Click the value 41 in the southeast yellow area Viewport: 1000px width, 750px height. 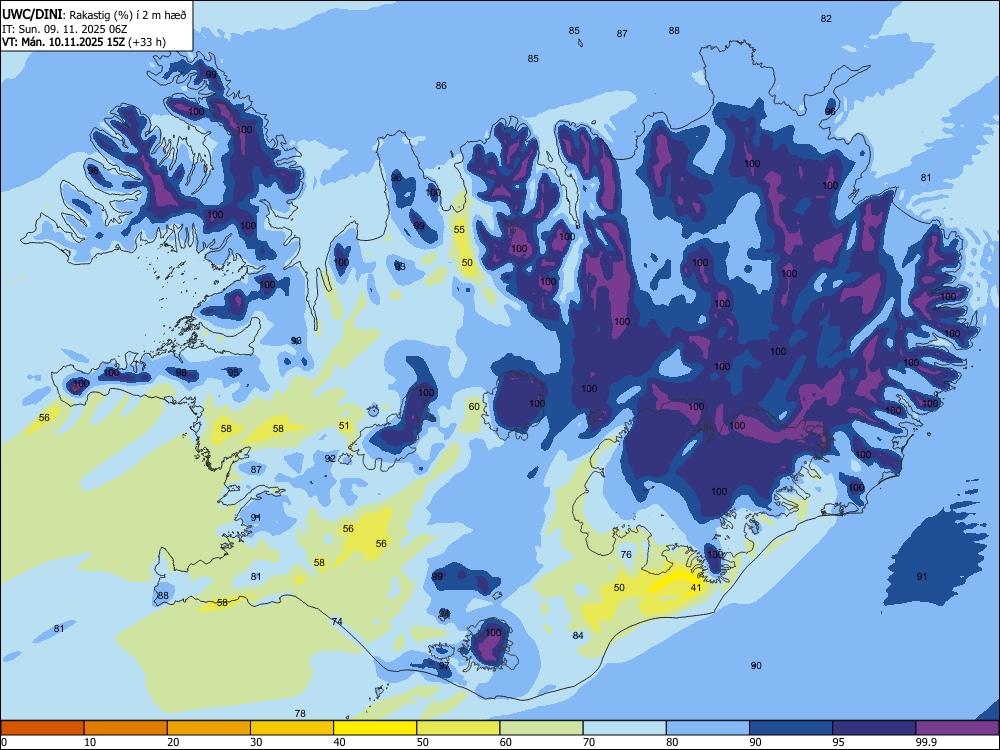click(696, 587)
